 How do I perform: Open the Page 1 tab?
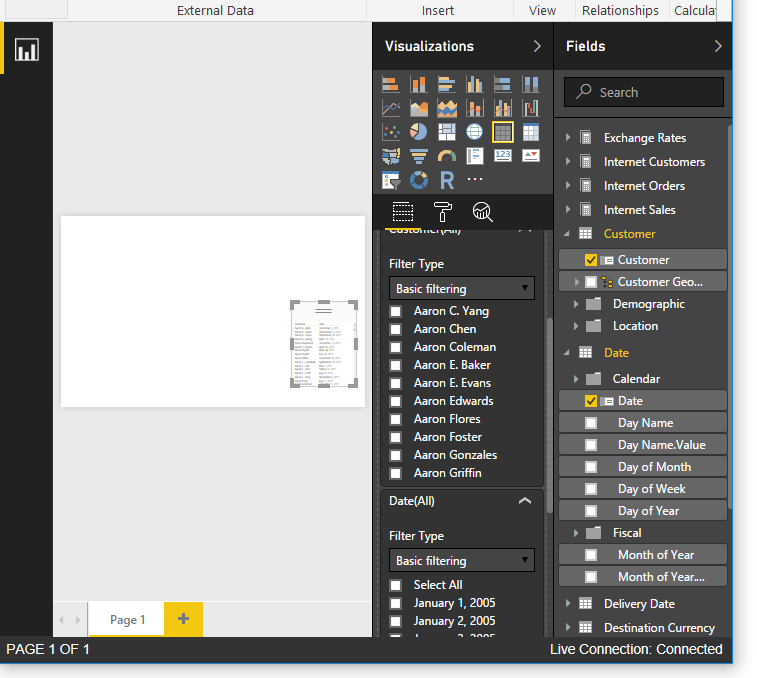coord(127,620)
